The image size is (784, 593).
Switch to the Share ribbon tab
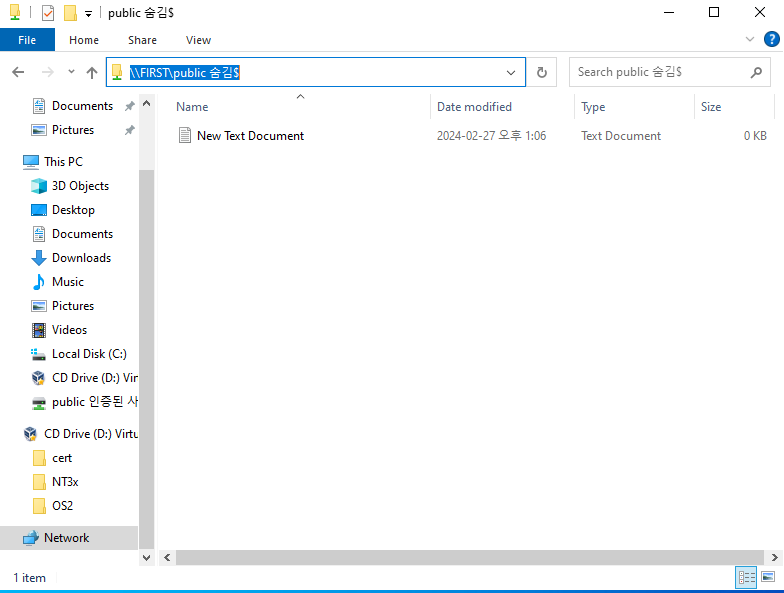[142, 40]
